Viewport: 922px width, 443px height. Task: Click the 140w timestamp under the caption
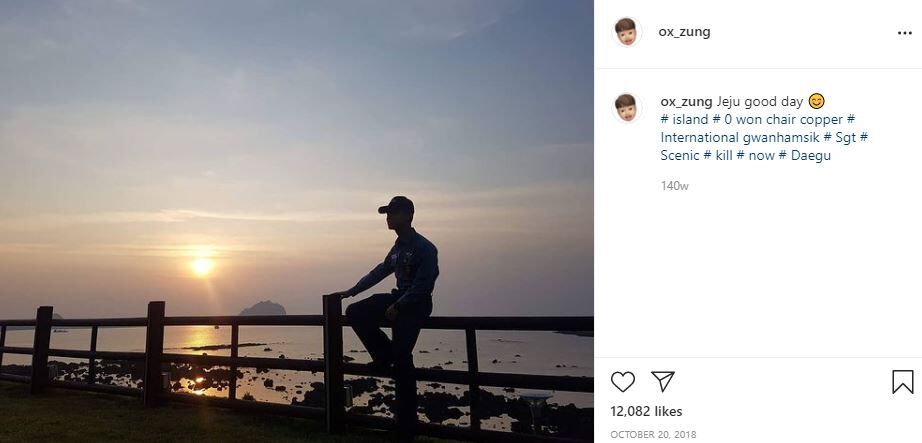coord(674,186)
